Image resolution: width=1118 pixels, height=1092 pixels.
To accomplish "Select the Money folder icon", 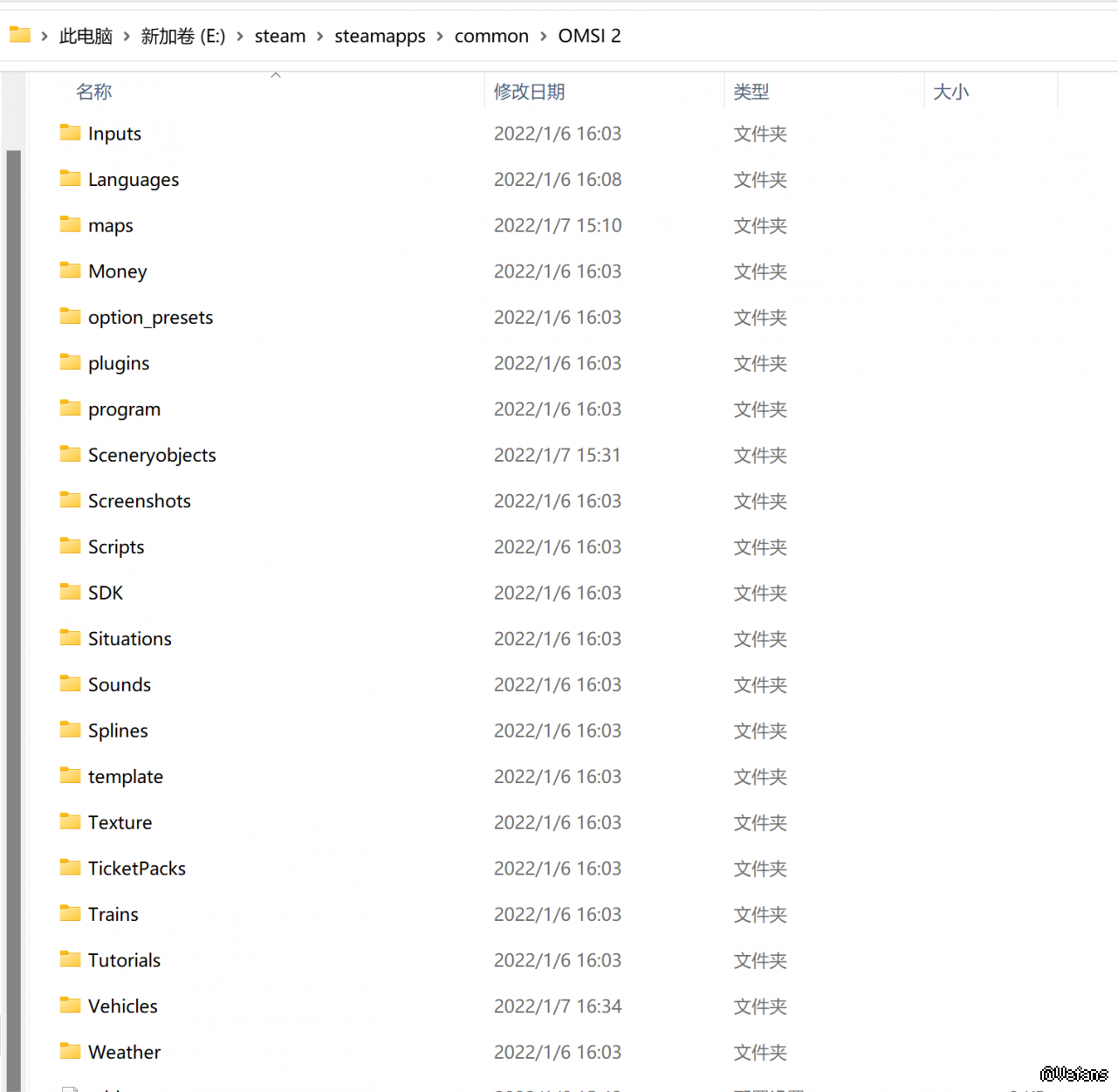I will click(x=70, y=271).
